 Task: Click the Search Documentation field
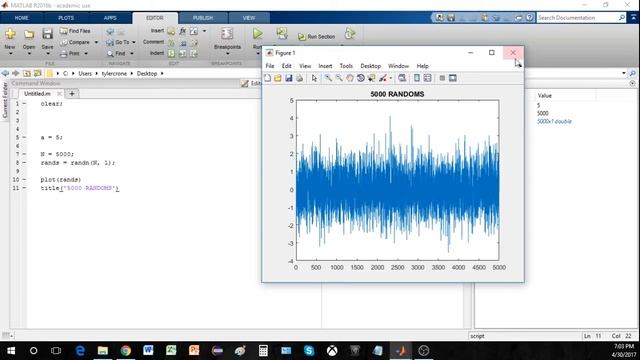[x=577, y=18]
